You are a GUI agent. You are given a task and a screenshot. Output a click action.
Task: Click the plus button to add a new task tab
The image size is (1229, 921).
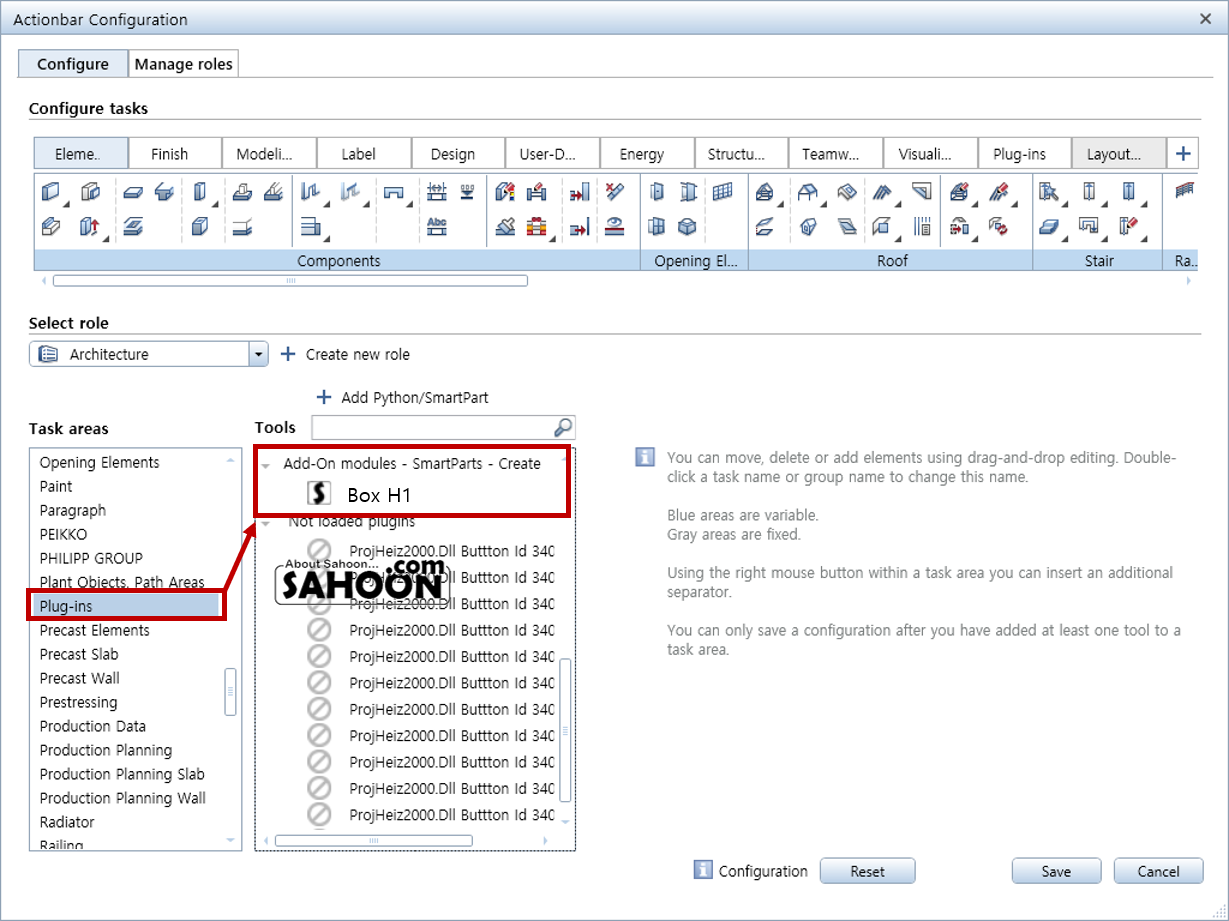[x=1183, y=154]
